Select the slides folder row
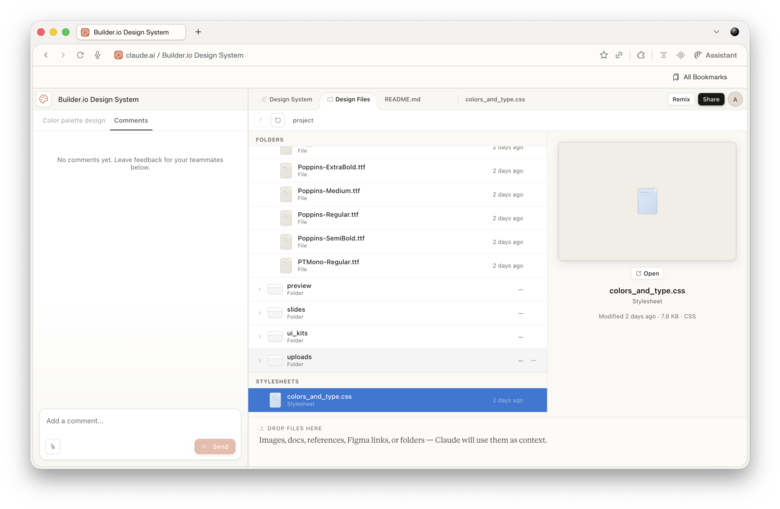This screenshot has width=780, height=509. click(x=397, y=313)
